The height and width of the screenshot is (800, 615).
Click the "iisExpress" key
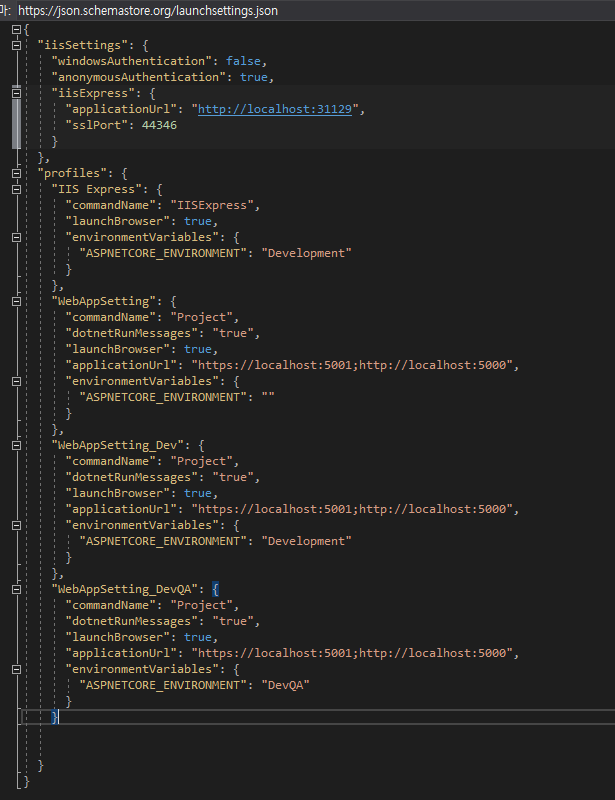93,93
